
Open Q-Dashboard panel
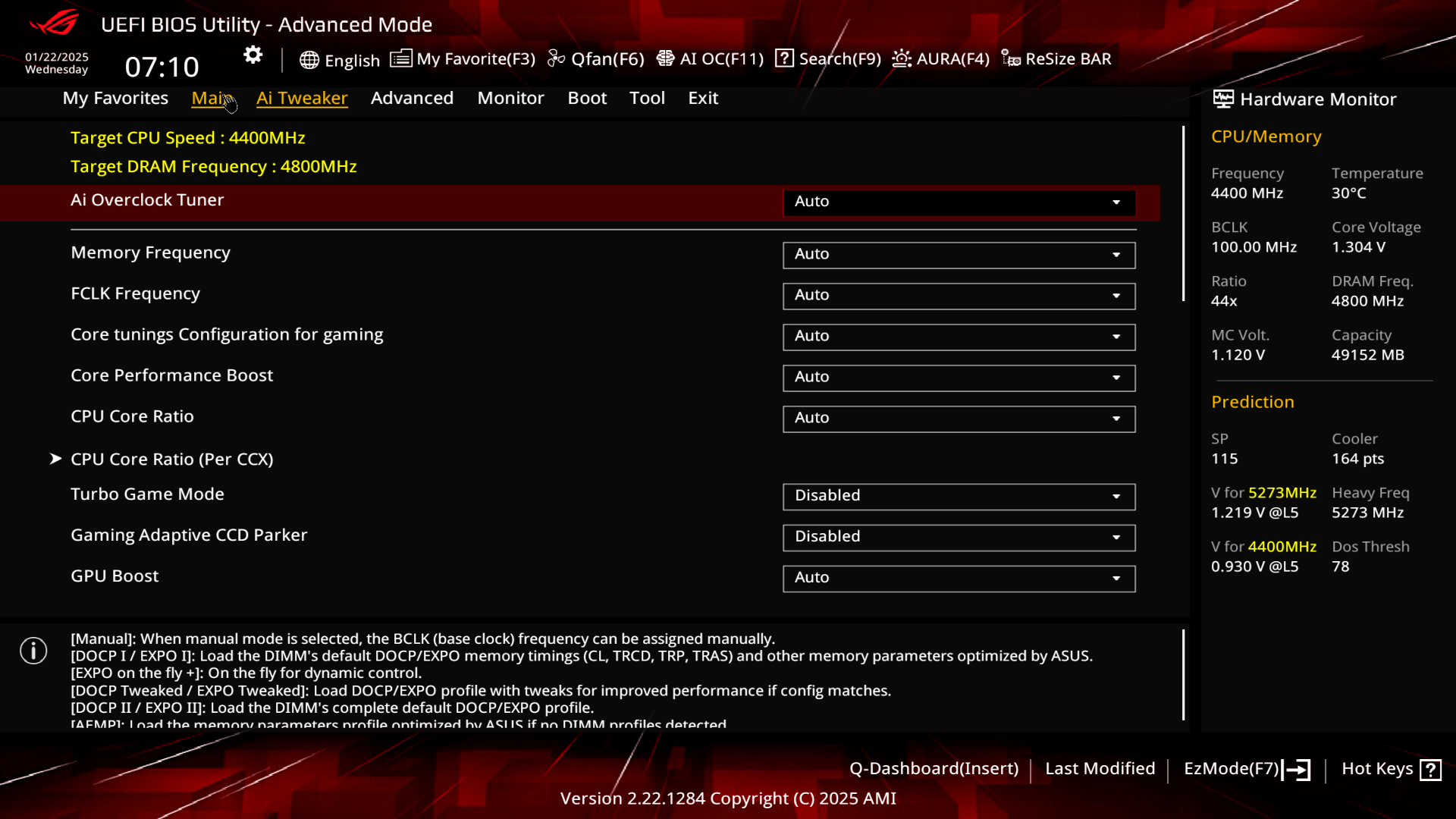point(934,768)
